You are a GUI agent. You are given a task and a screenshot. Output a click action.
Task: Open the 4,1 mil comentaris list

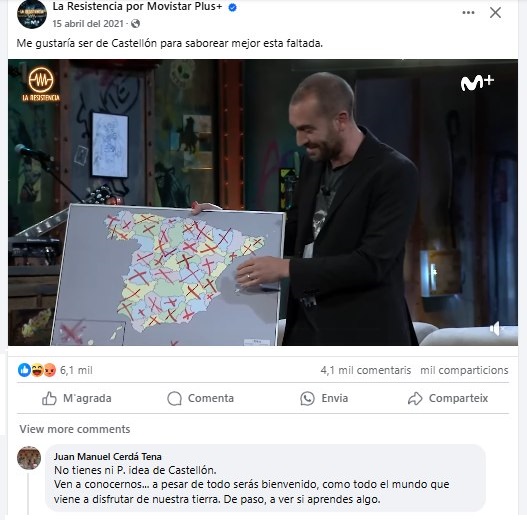click(x=366, y=370)
